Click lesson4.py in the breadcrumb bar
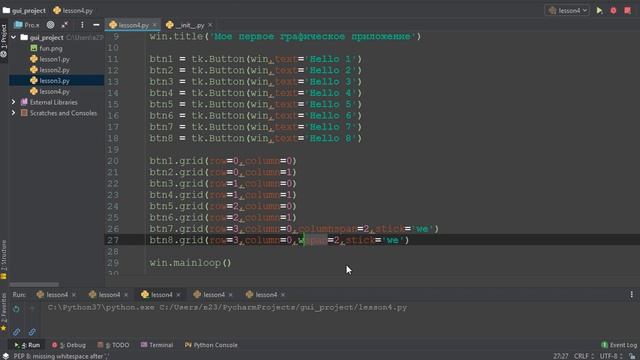This screenshot has height=360, width=640. [x=73, y=11]
